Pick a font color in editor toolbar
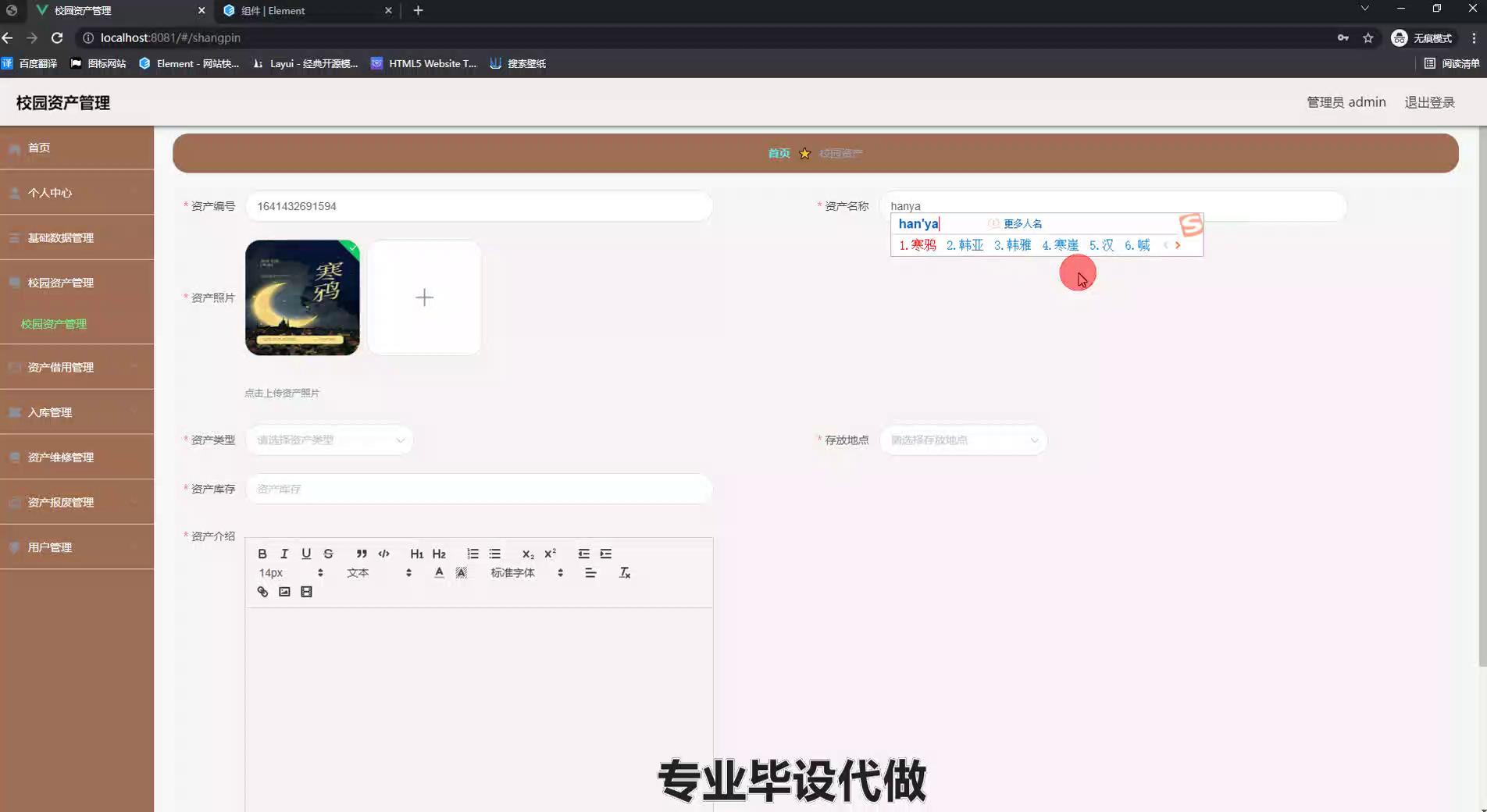Viewport: 1487px width, 812px height. click(439, 573)
